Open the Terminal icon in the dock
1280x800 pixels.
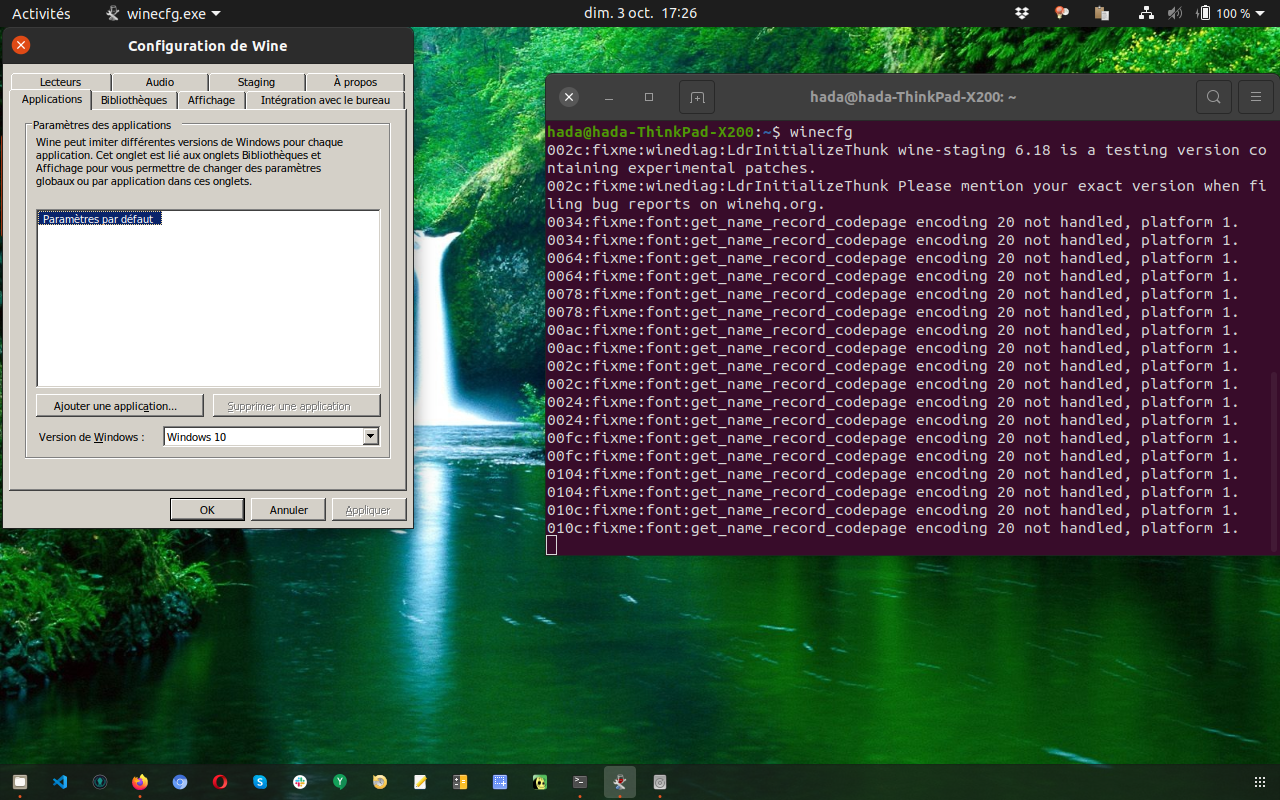click(x=580, y=782)
